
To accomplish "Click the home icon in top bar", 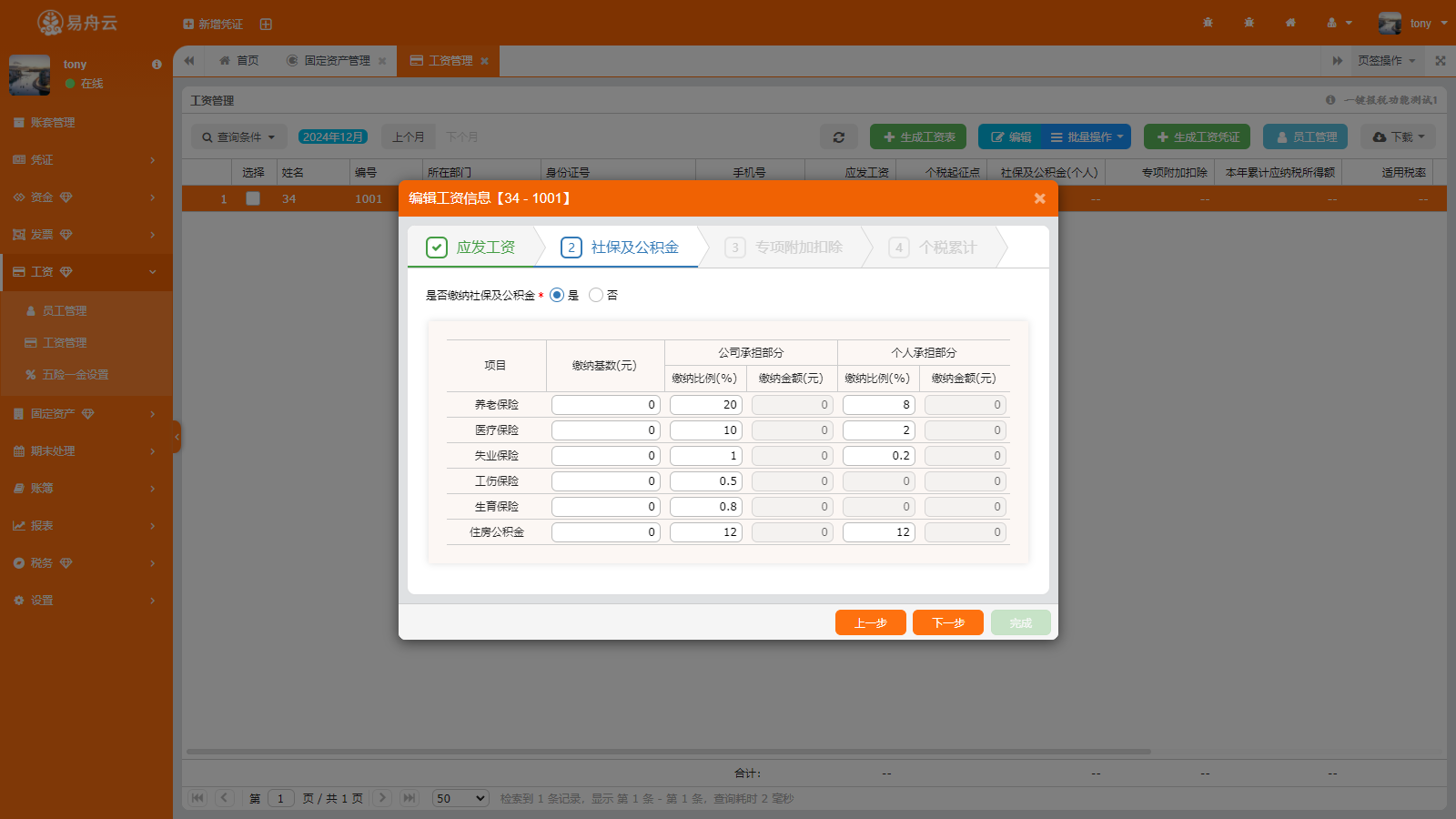I will [x=1289, y=23].
